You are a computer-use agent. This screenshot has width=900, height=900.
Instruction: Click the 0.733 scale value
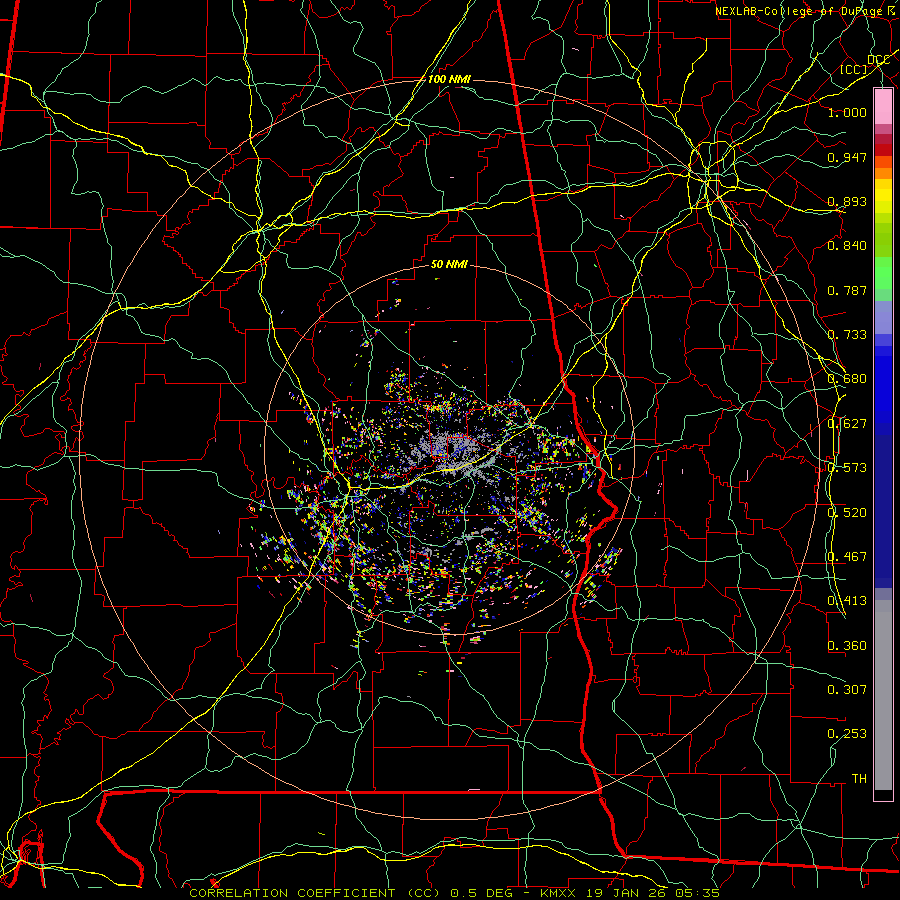click(847, 335)
